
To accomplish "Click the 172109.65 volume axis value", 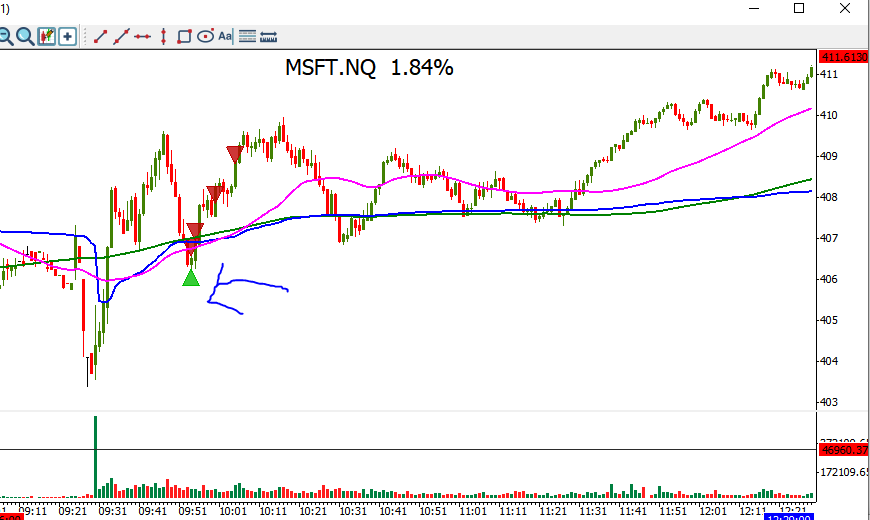I will [x=844, y=472].
